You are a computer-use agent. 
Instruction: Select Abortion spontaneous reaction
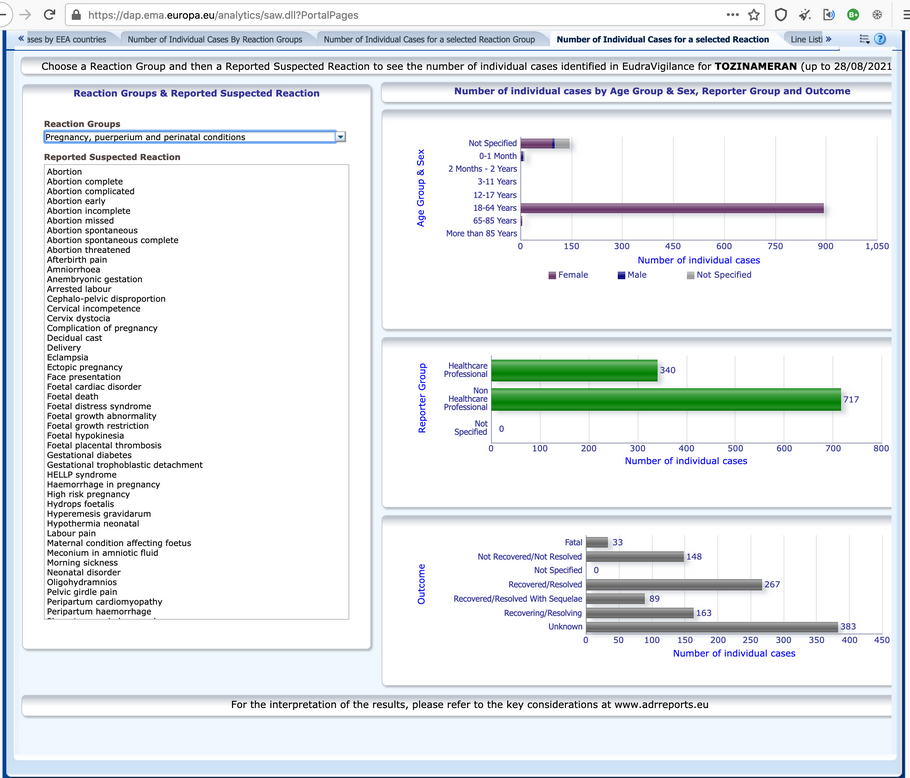92,231
